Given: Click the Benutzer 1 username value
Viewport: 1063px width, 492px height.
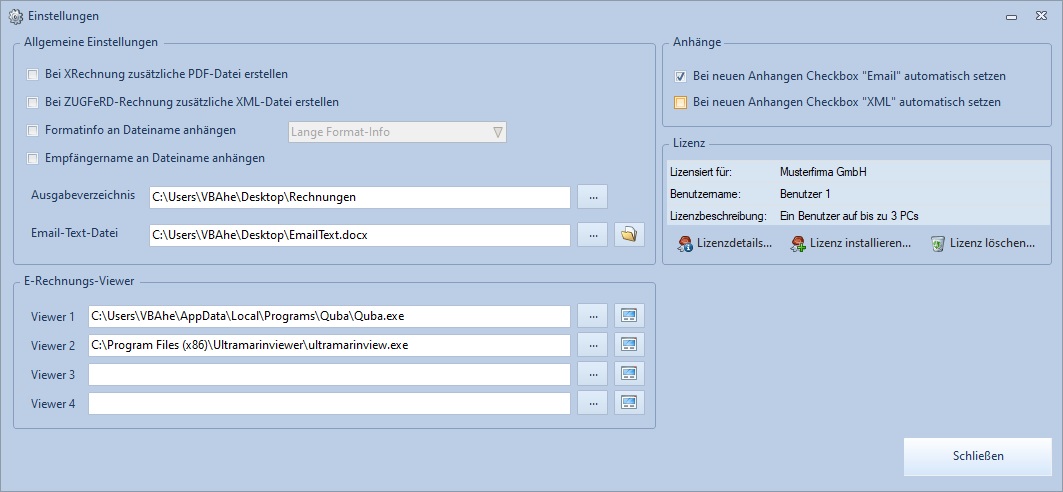Looking at the screenshot, I should pos(805,194).
